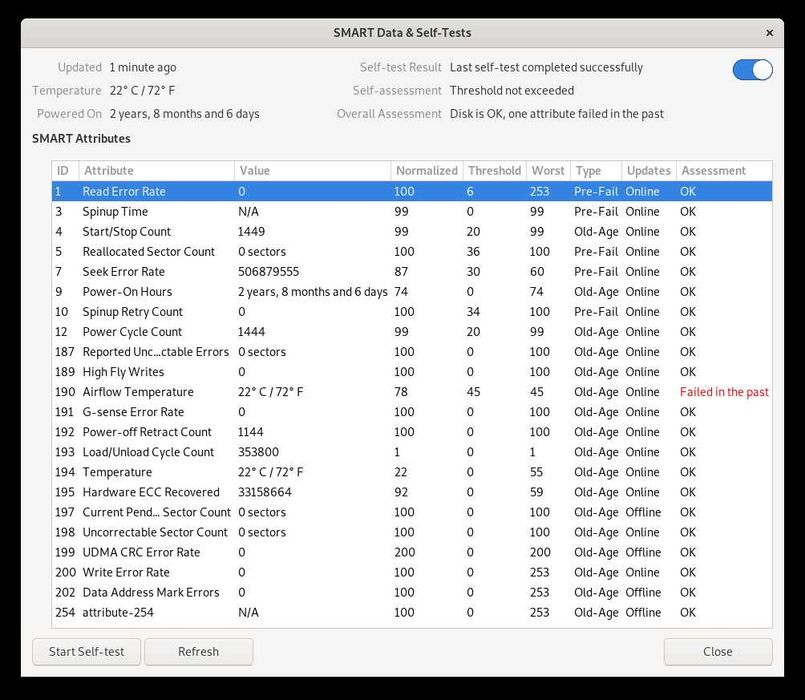Viewport: 805px width, 700px height.
Task: Click the 506879555 seek error value
Action: (269, 272)
